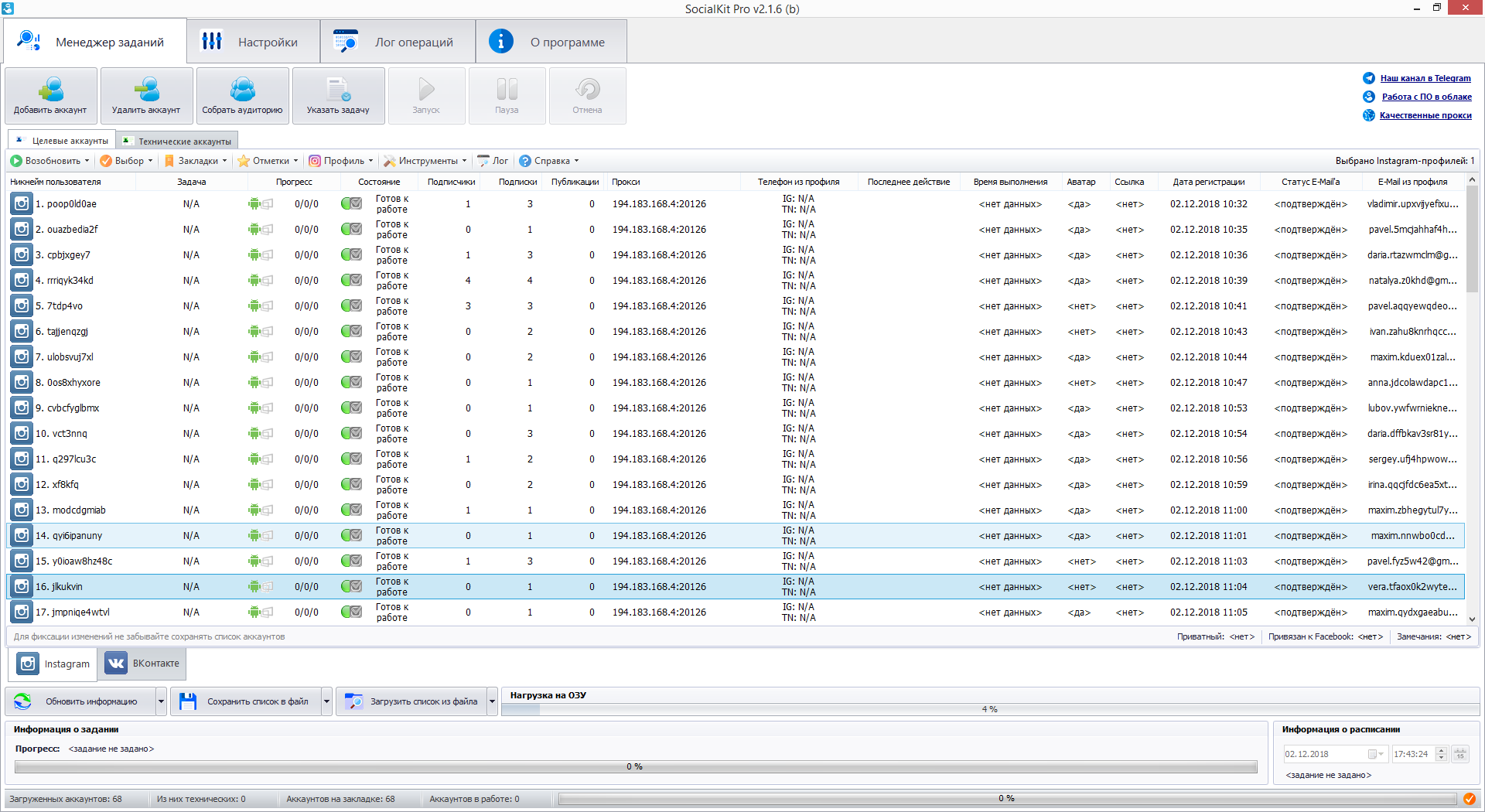Open the Collect audience tool
Viewport: 1485px width, 812px height.
point(243,96)
